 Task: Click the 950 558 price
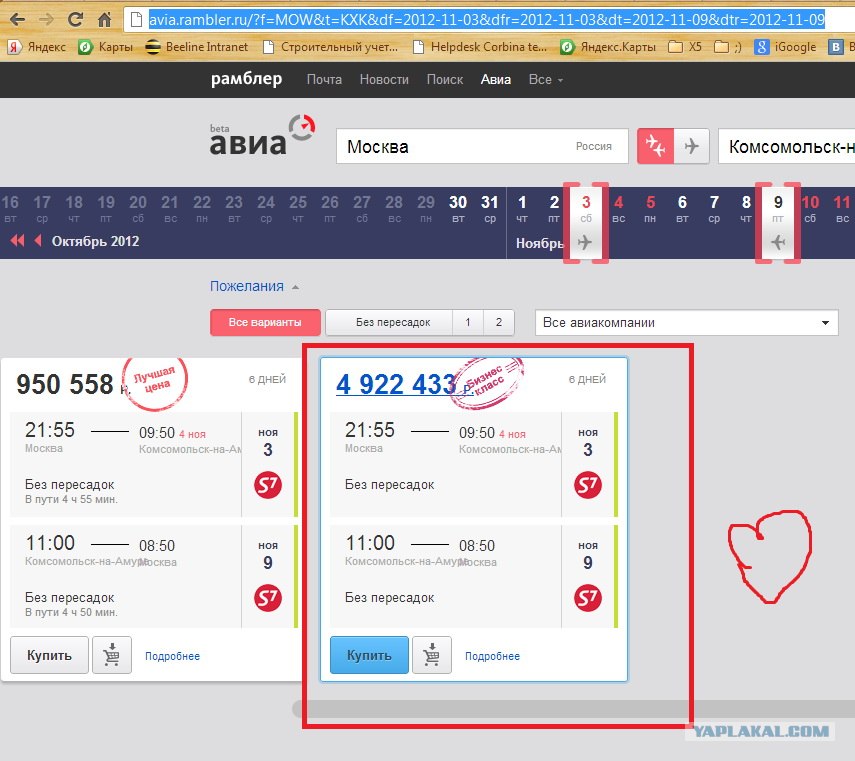(x=73, y=384)
